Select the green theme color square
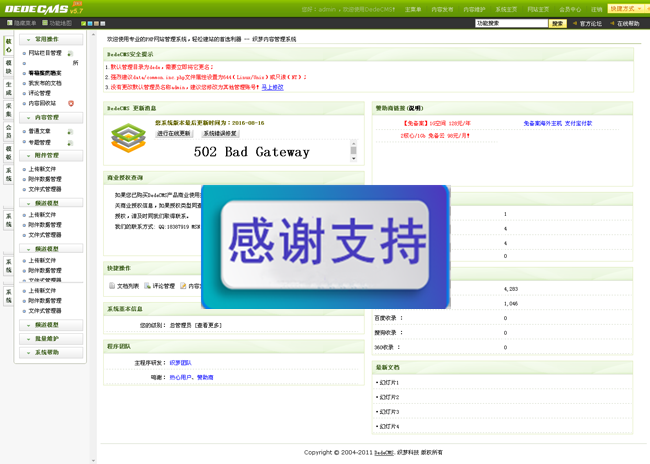 [83, 24]
